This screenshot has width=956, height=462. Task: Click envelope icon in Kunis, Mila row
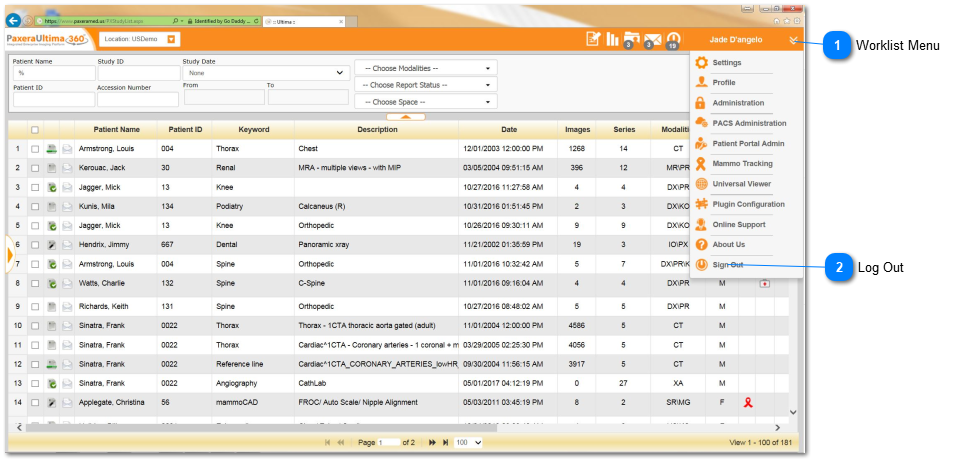(x=67, y=206)
